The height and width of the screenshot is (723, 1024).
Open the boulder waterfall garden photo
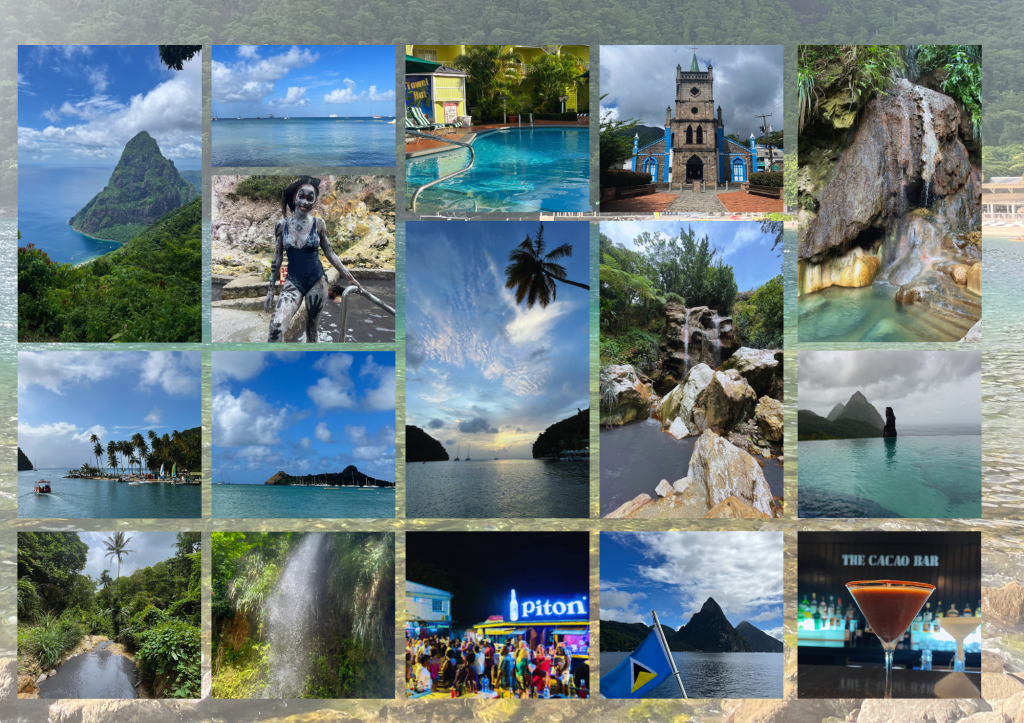pos(691,369)
